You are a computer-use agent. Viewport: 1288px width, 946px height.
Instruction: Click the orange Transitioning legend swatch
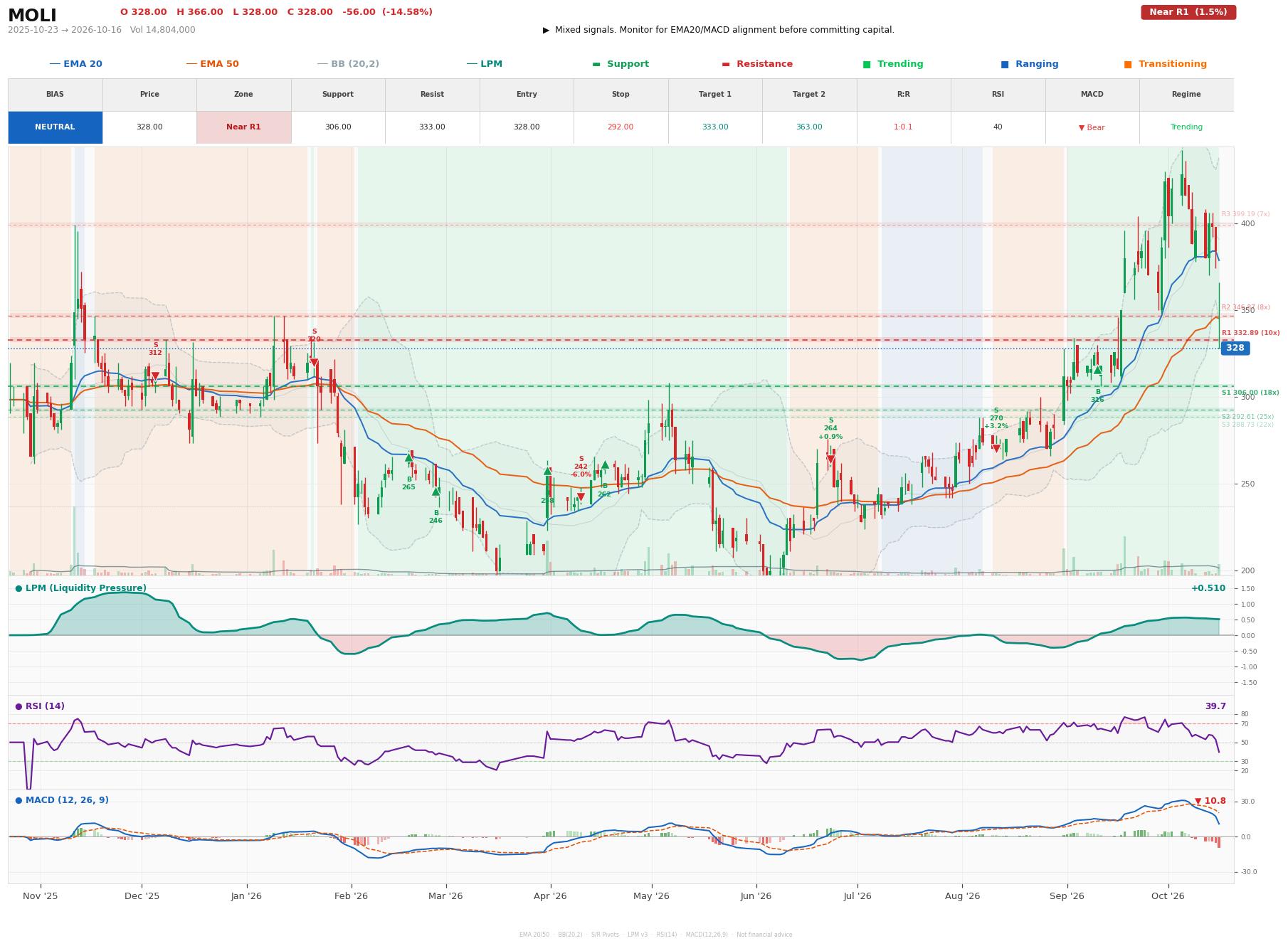point(1128,64)
